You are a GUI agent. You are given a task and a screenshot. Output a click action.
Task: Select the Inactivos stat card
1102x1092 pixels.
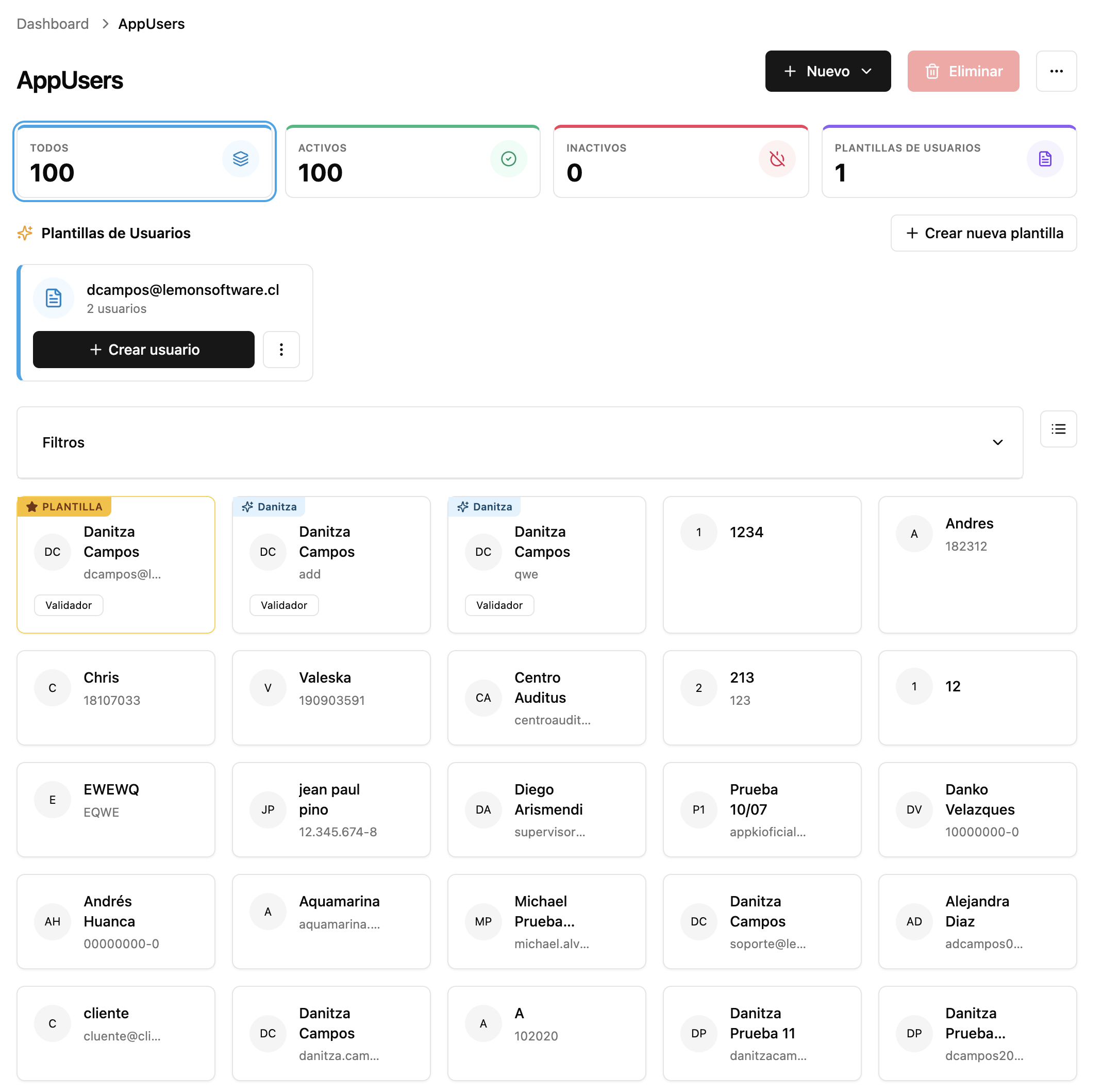point(680,161)
